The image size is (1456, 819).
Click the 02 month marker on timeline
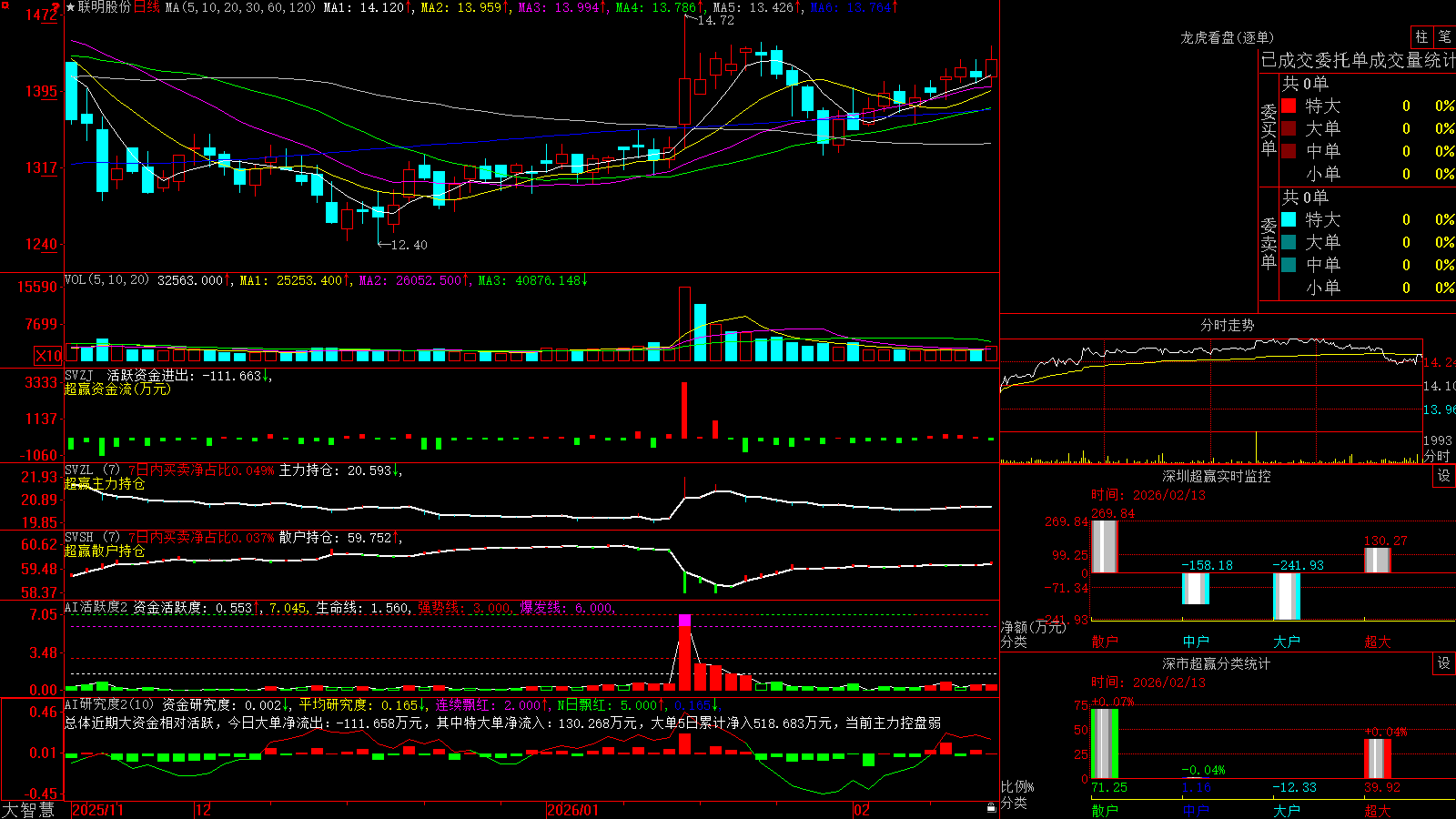[x=861, y=810]
